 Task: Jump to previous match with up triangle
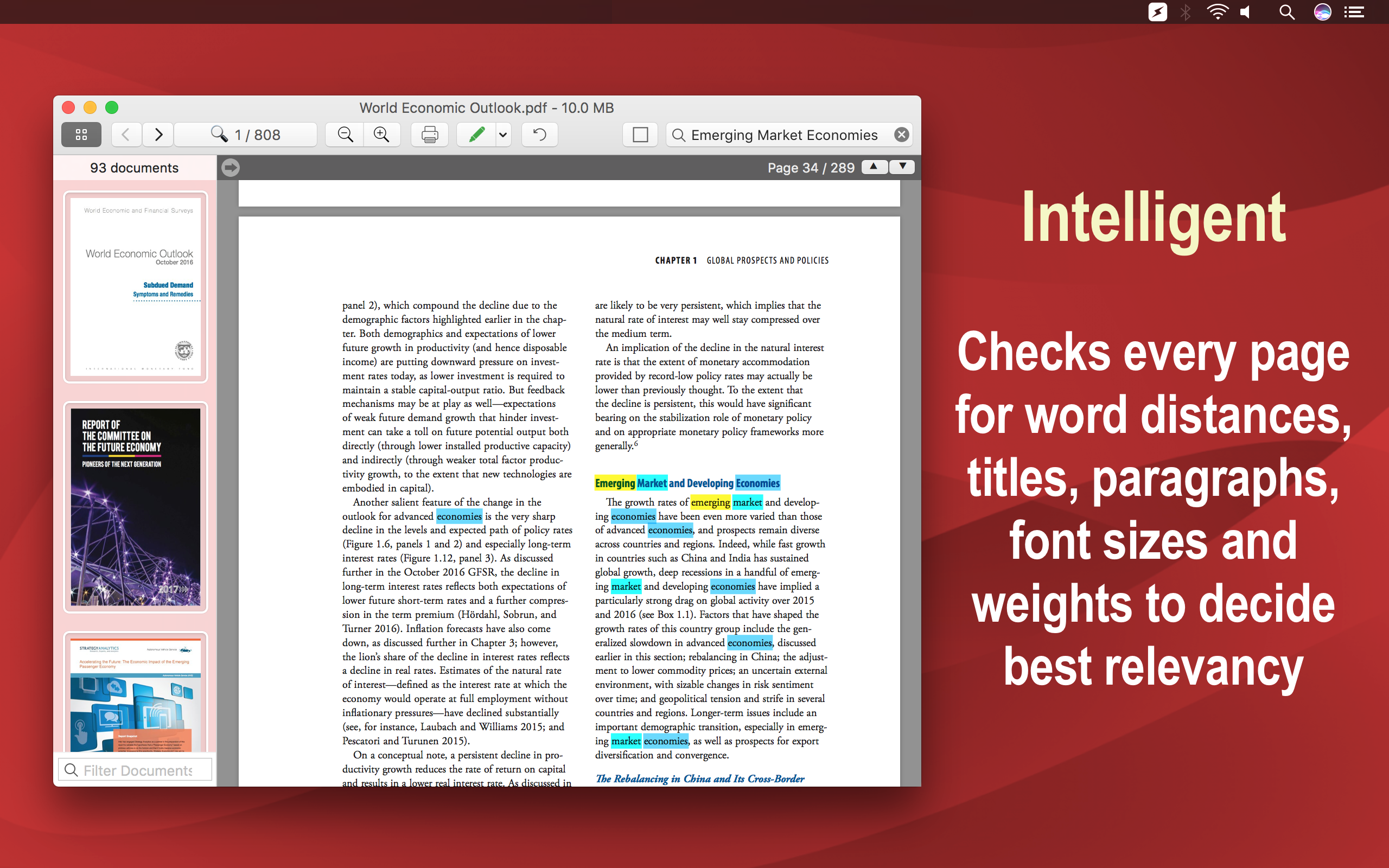[x=874, y=167]
